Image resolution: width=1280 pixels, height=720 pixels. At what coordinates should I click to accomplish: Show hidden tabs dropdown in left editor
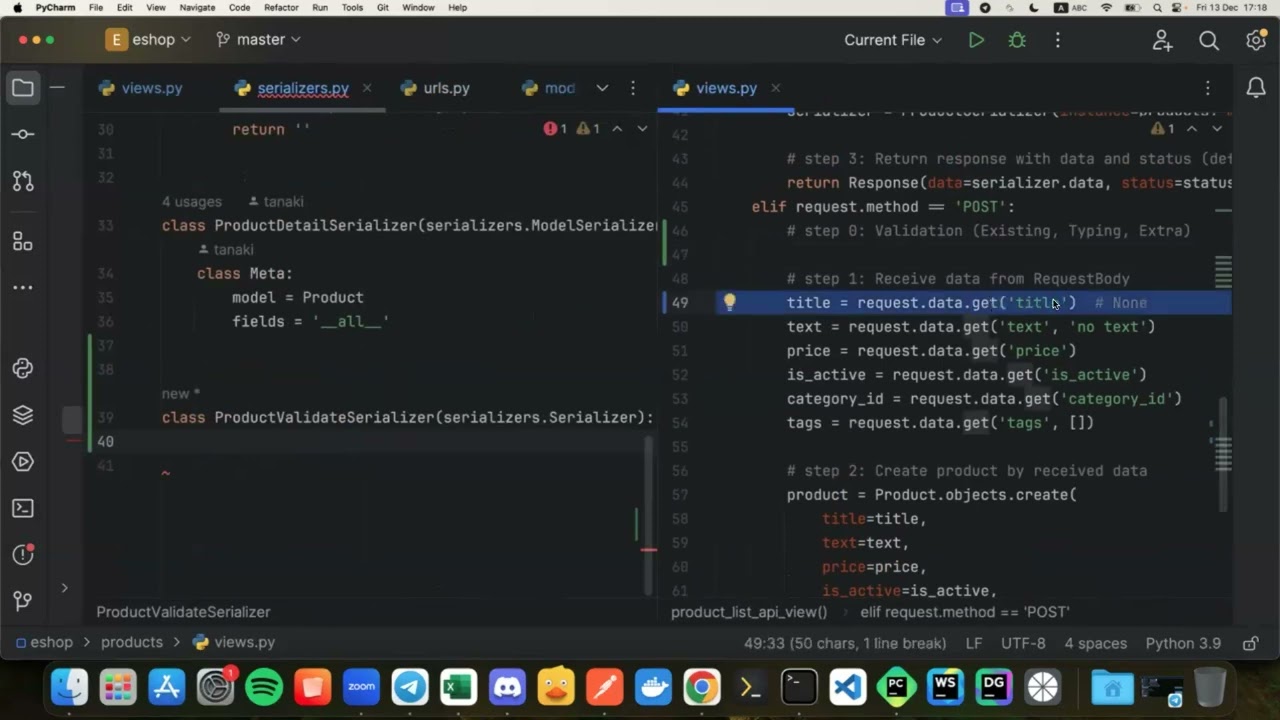(602, 88)
